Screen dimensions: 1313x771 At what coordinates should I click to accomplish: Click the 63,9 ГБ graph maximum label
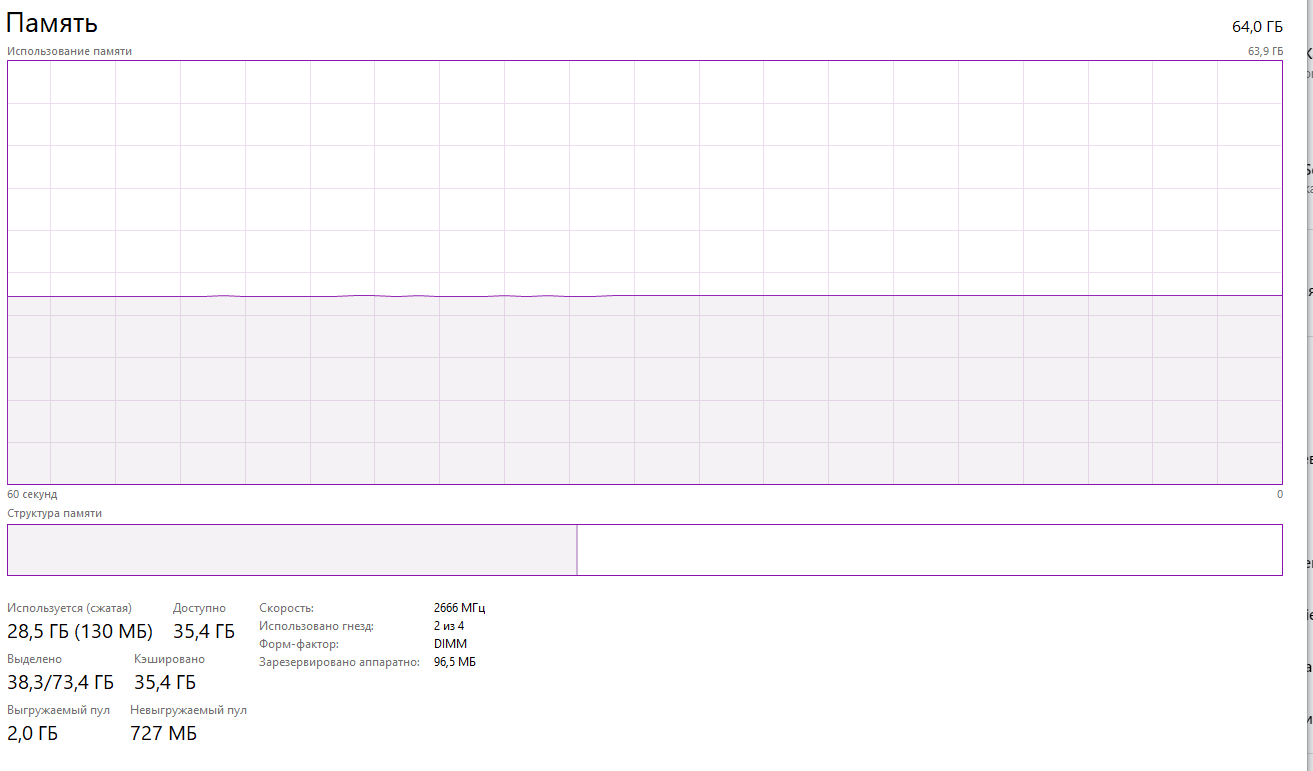coord(1264,51)
